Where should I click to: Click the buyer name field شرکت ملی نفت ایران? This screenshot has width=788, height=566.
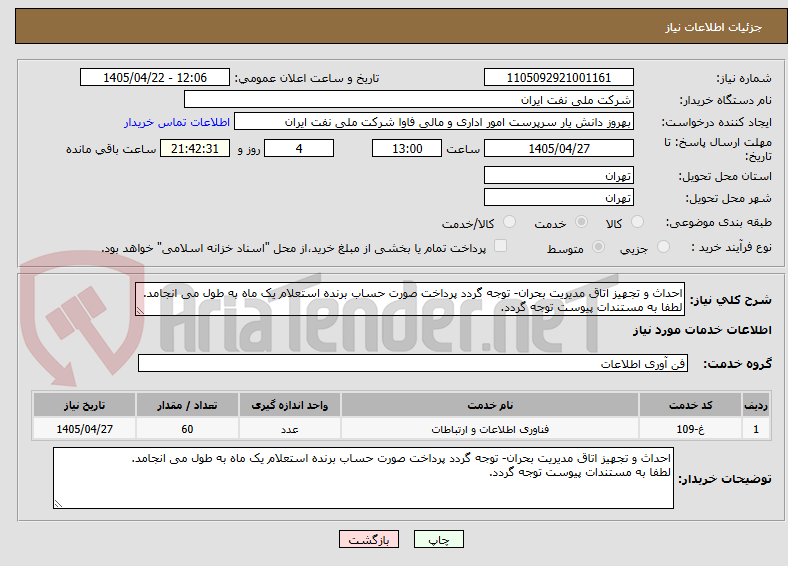coord(409,100)
